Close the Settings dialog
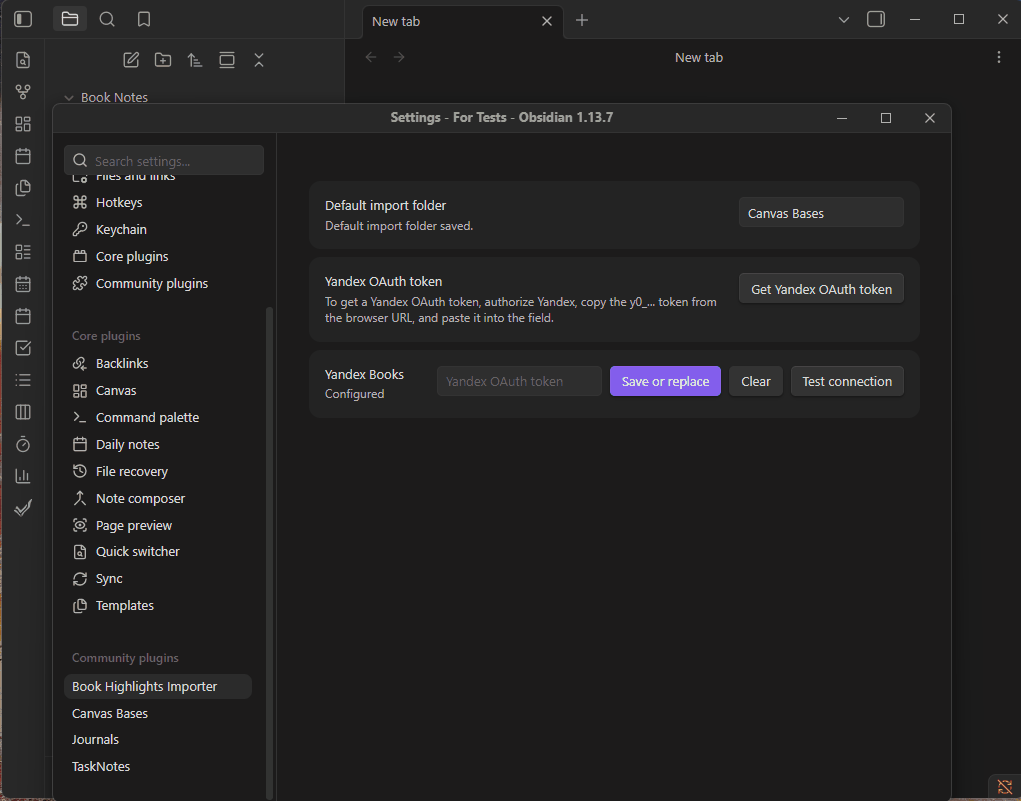 click(929, 118)
